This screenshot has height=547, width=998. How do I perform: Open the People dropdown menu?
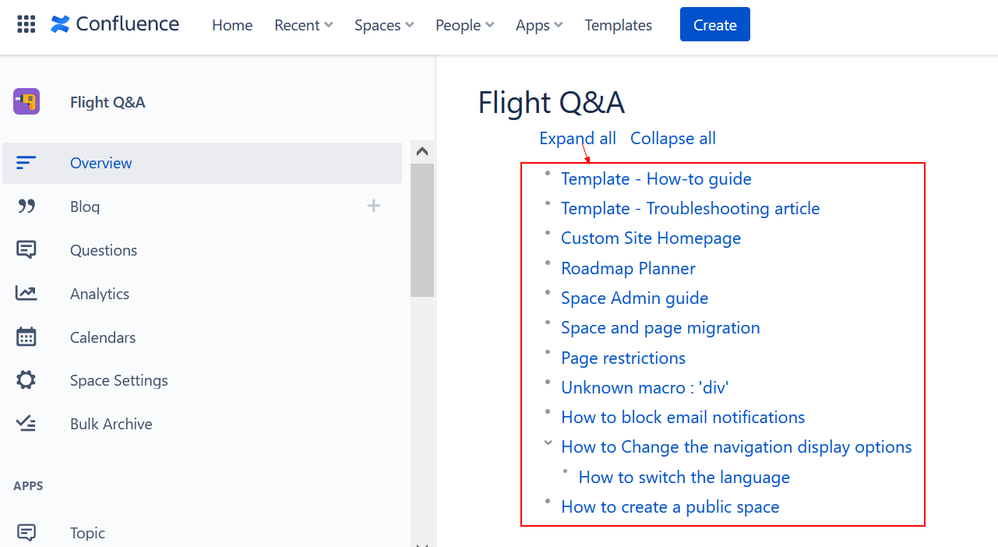[x=465, y=25]
